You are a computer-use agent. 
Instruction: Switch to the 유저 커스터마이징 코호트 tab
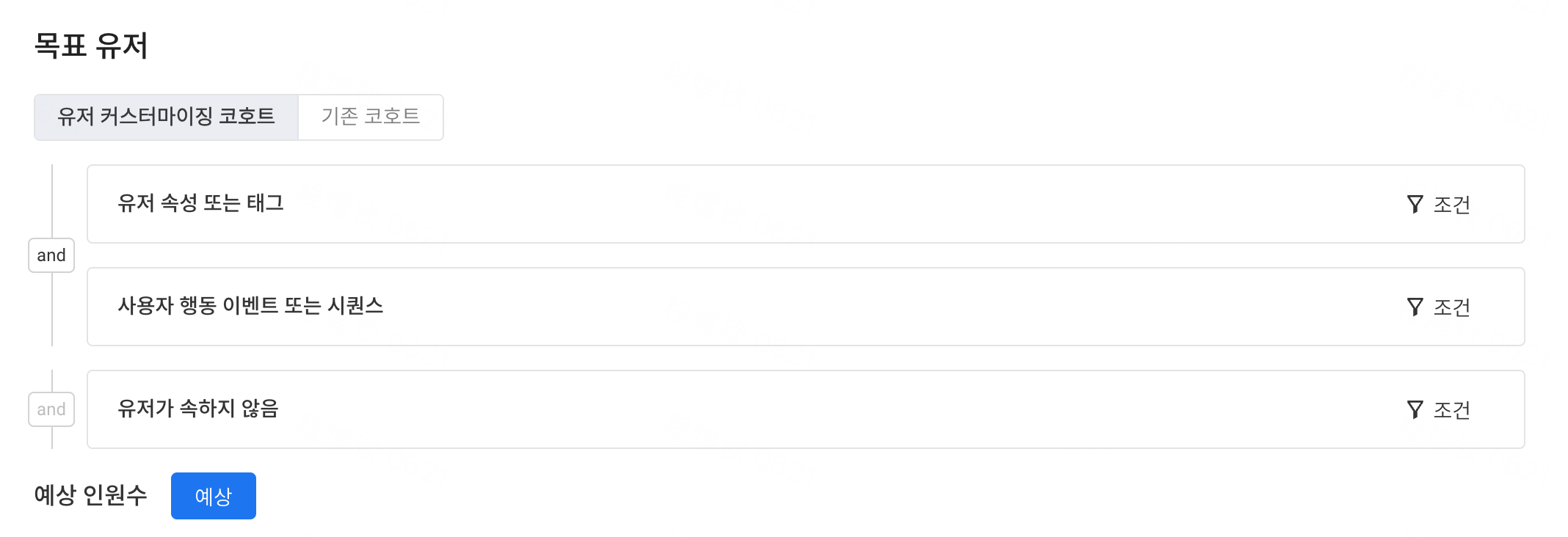pos(166,117)
